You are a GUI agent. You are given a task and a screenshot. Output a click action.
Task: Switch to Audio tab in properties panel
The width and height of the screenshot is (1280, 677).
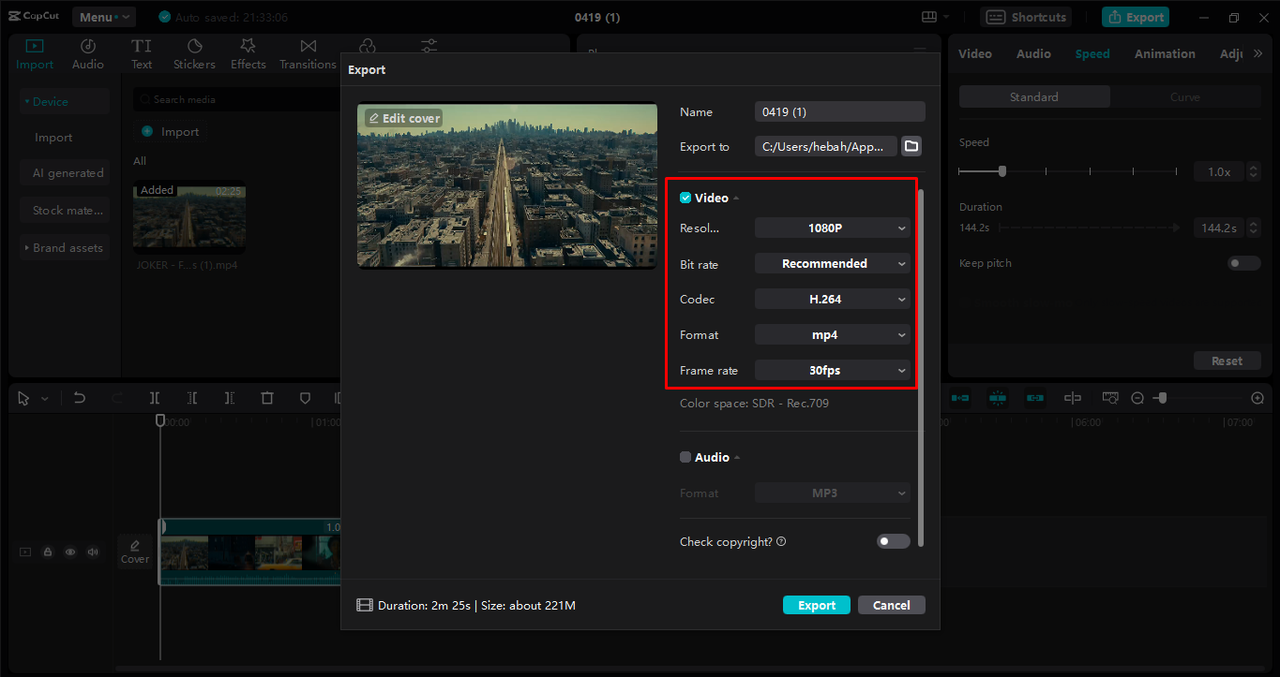click(1034, 54)
